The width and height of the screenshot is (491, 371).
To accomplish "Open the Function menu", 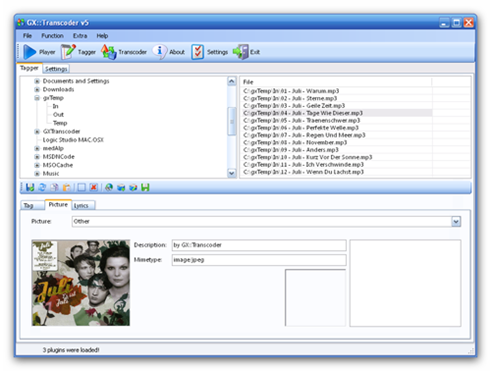I will coord(52,36).
